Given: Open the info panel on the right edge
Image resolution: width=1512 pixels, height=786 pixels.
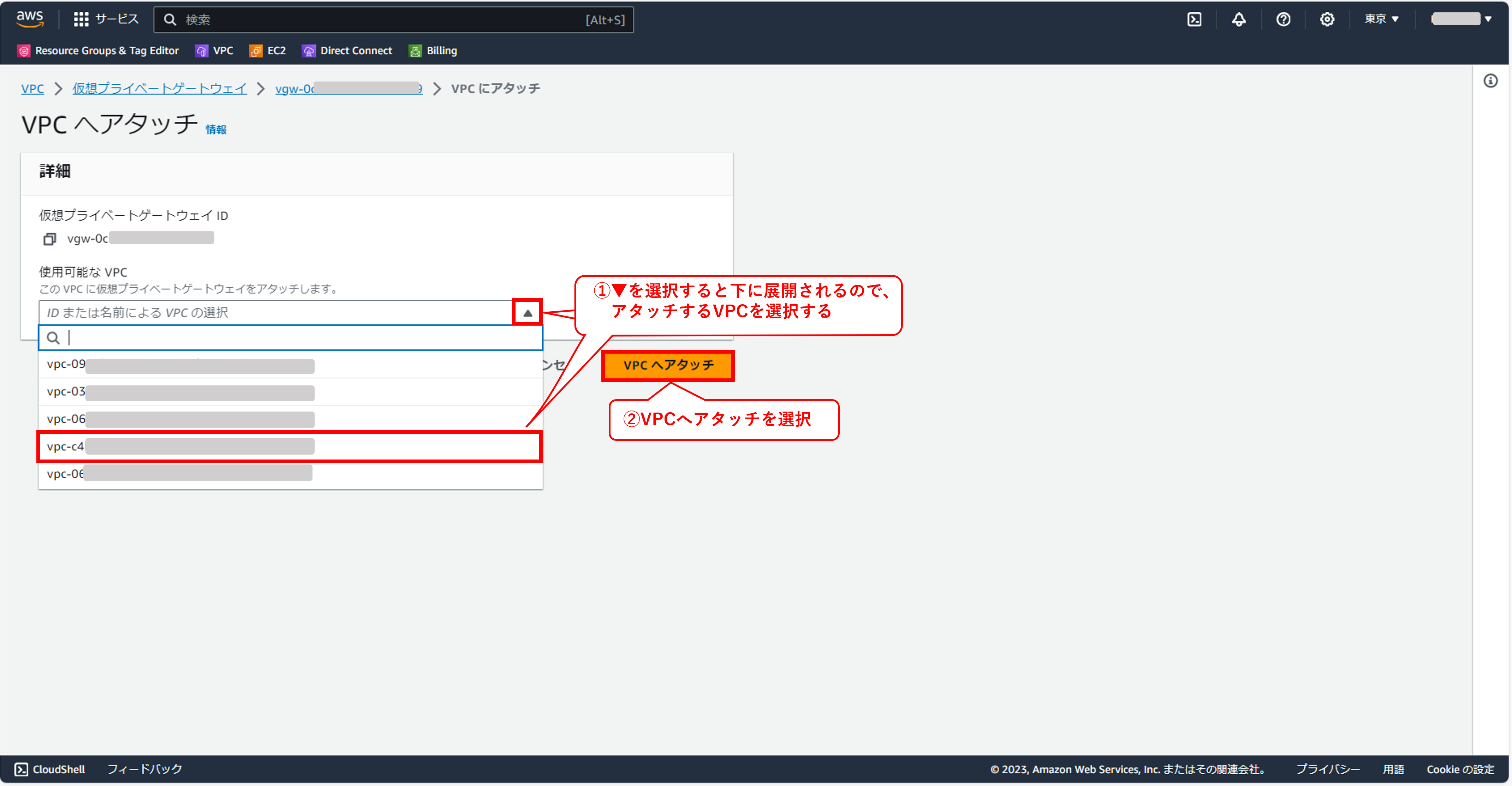Looking at the screenshot, I should point(1491,81).
